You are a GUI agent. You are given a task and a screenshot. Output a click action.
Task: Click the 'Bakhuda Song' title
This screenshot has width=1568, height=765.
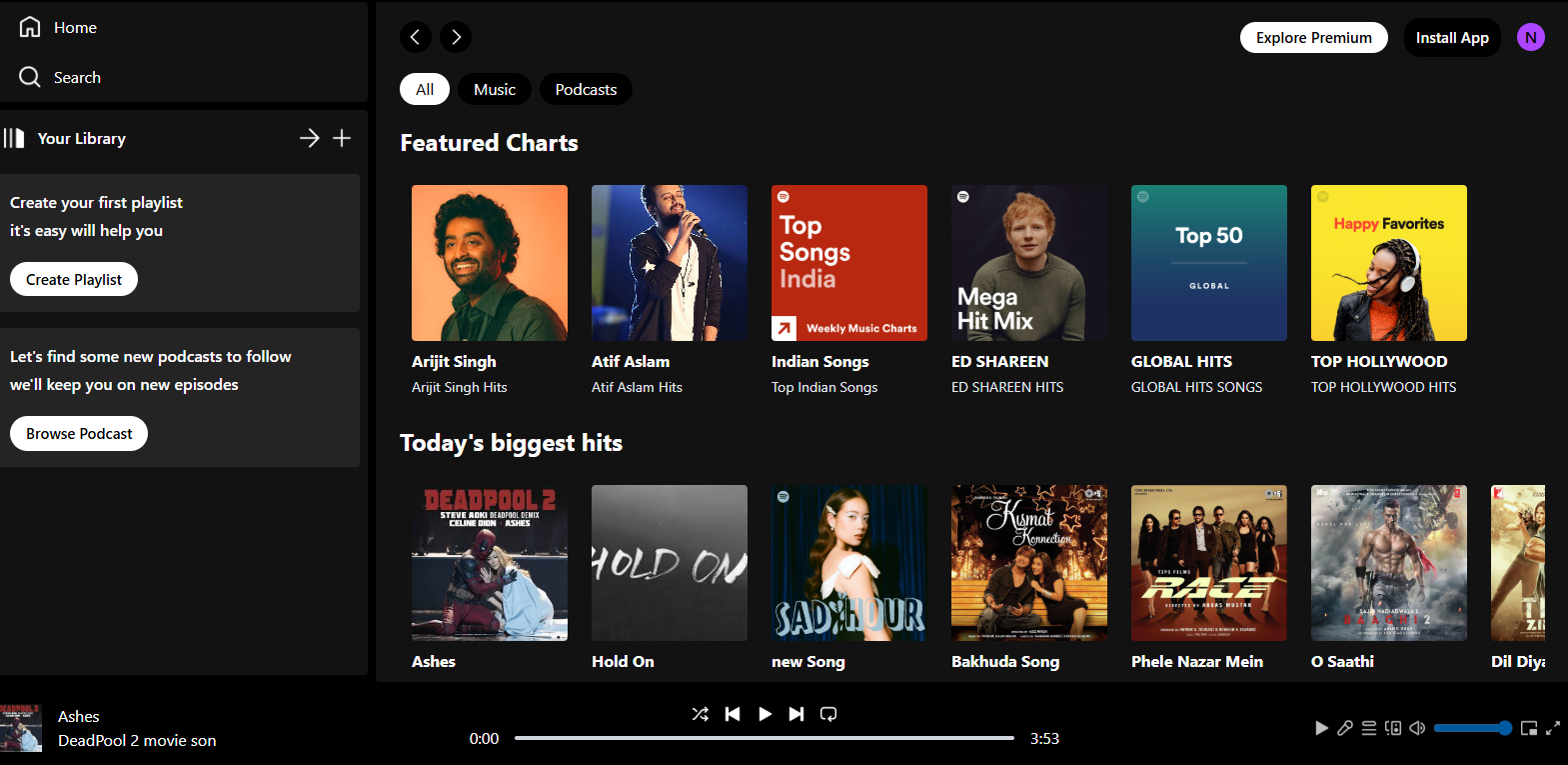coord(1005,661)
